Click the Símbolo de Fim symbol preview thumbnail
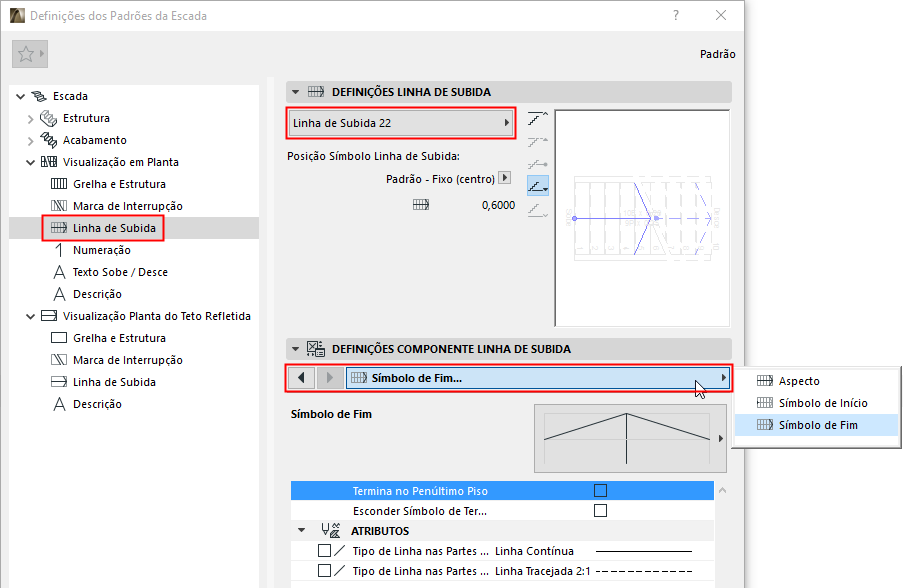Viewport: 903px width, 588px height. pyautogui.click(x=626, y=439)
